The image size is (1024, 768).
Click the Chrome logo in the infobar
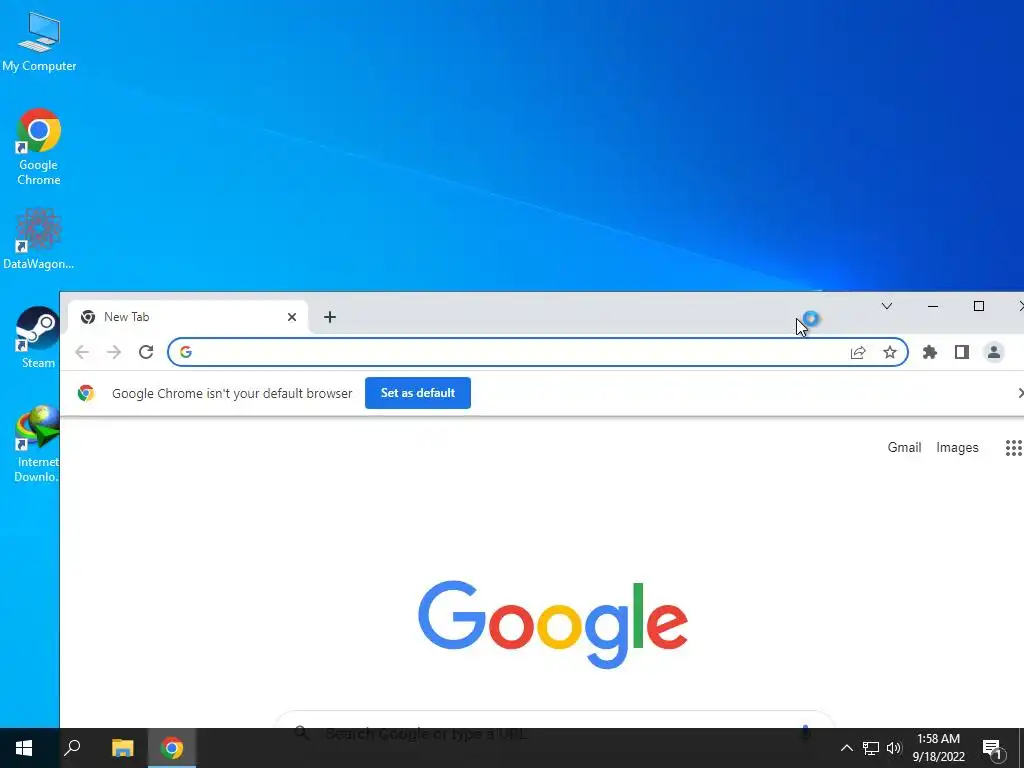click(x=86, y=393)
